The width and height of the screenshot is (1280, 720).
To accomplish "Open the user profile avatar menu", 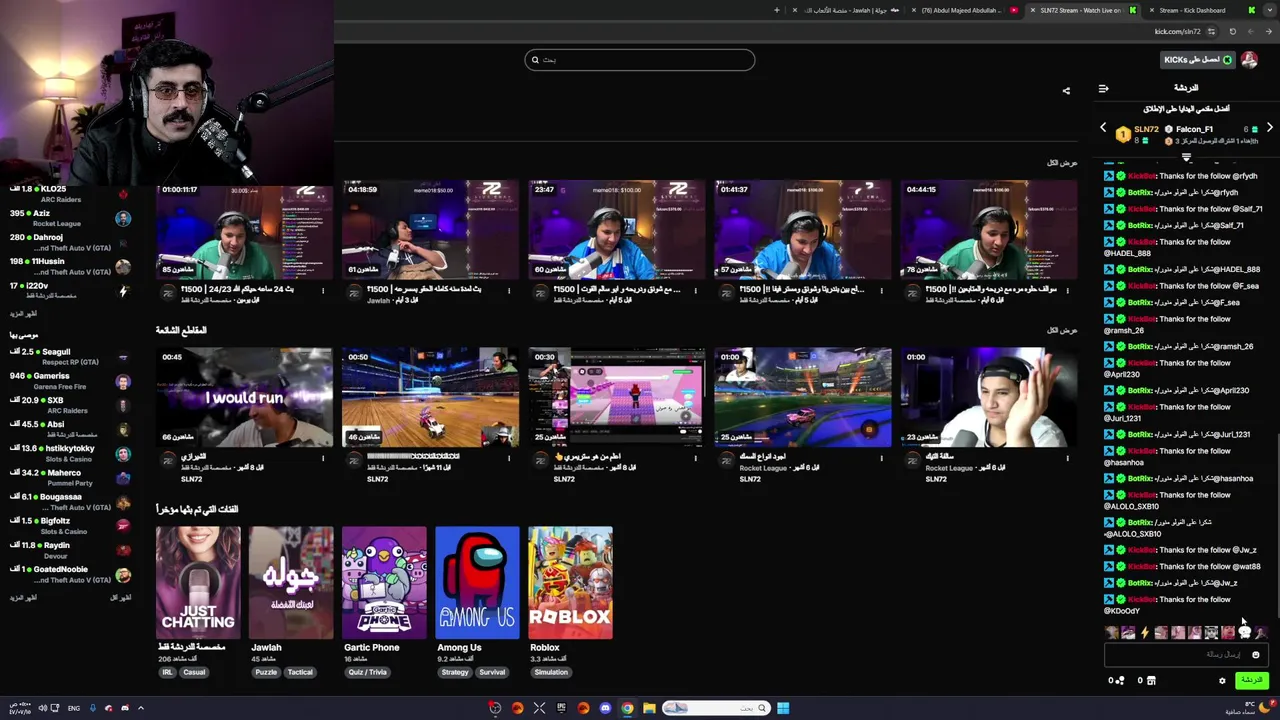I will tap(1249, 60).
